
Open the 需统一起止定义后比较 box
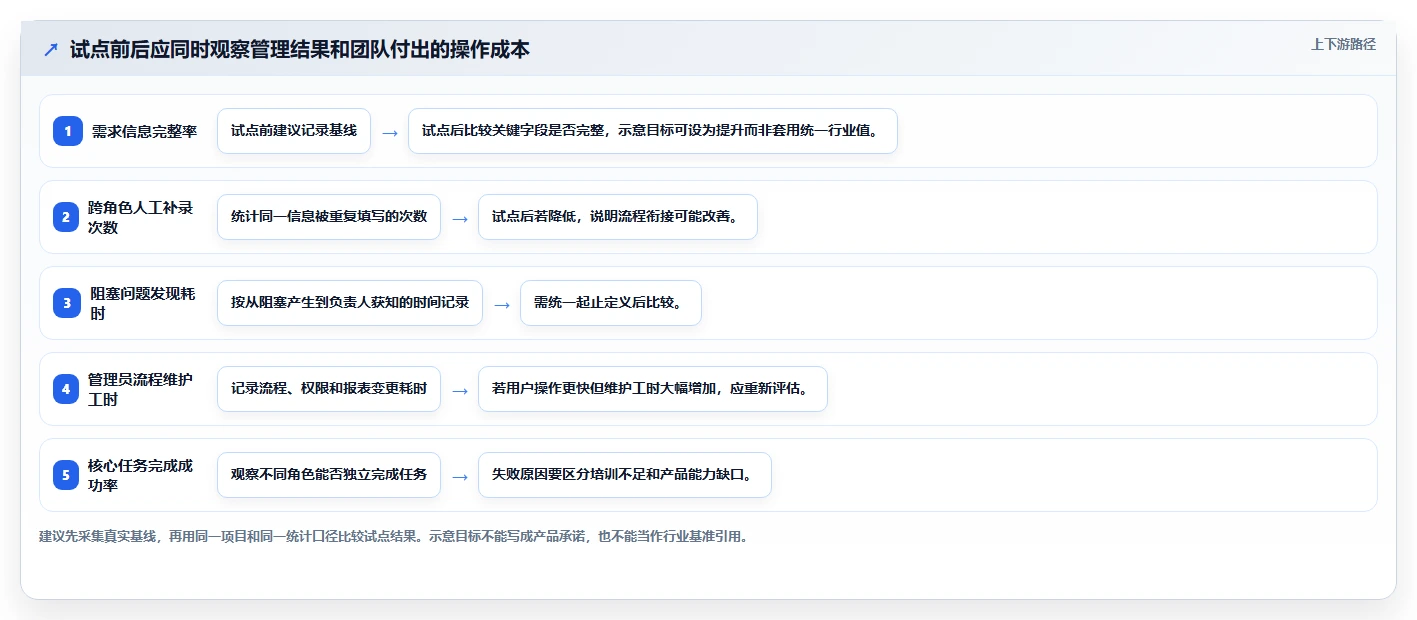(611, 303)
